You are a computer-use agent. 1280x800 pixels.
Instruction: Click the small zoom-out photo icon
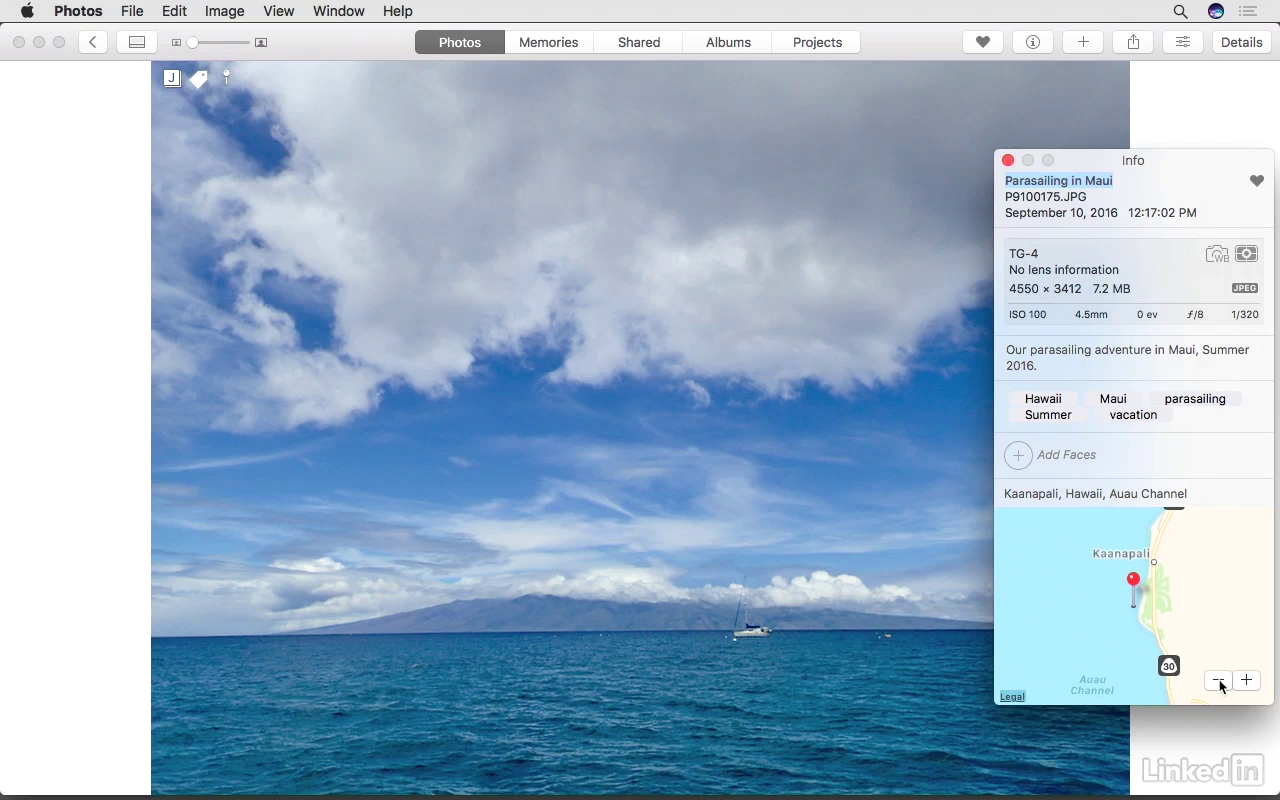click(x=176, y=43)
